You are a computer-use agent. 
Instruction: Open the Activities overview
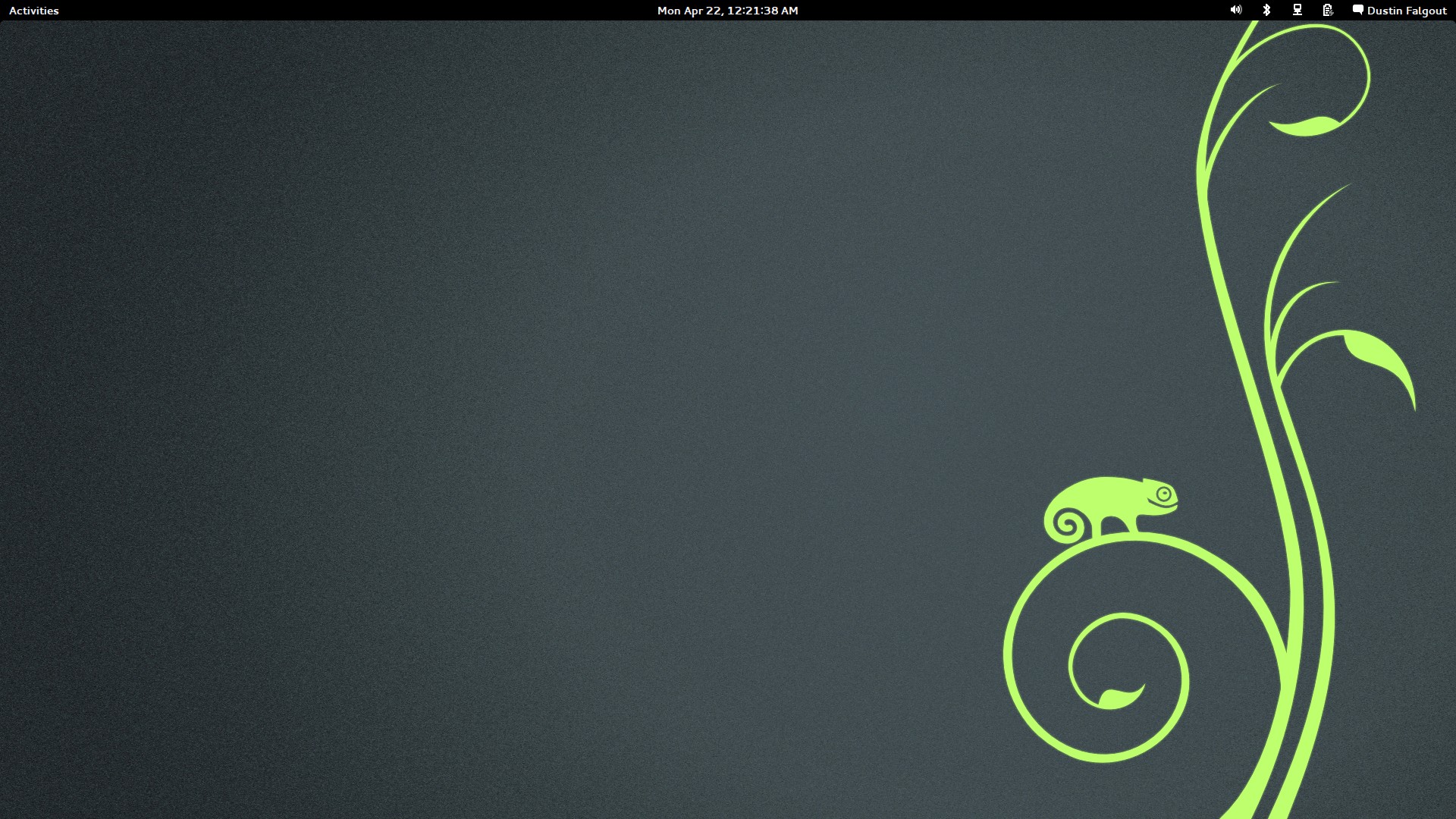(33, 11)
